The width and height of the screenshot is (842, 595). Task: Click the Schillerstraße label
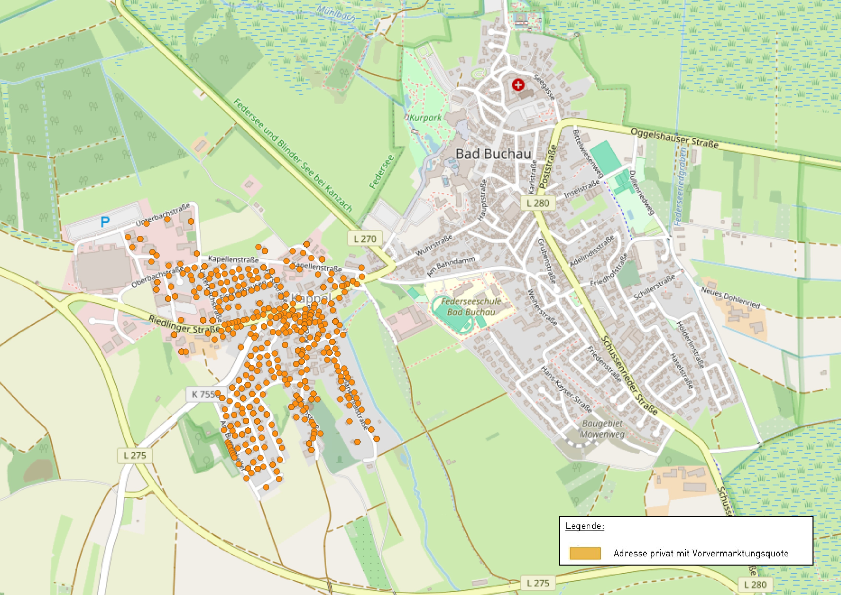click(x=654, y=287)
